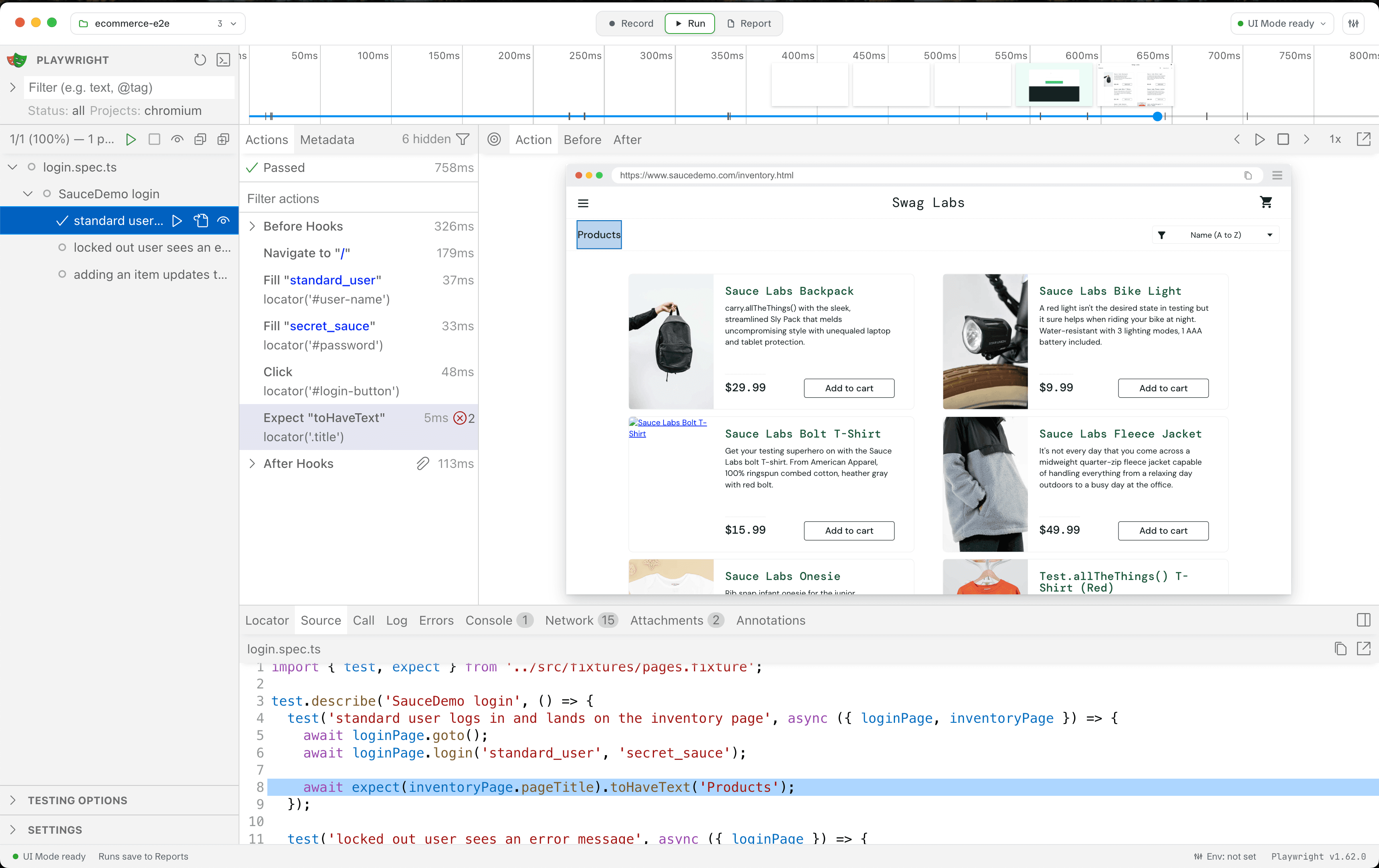Image resolution: width=1379 pixels, height=868 pixels.
Task: Open the Console tab
Action: [499, 620]
